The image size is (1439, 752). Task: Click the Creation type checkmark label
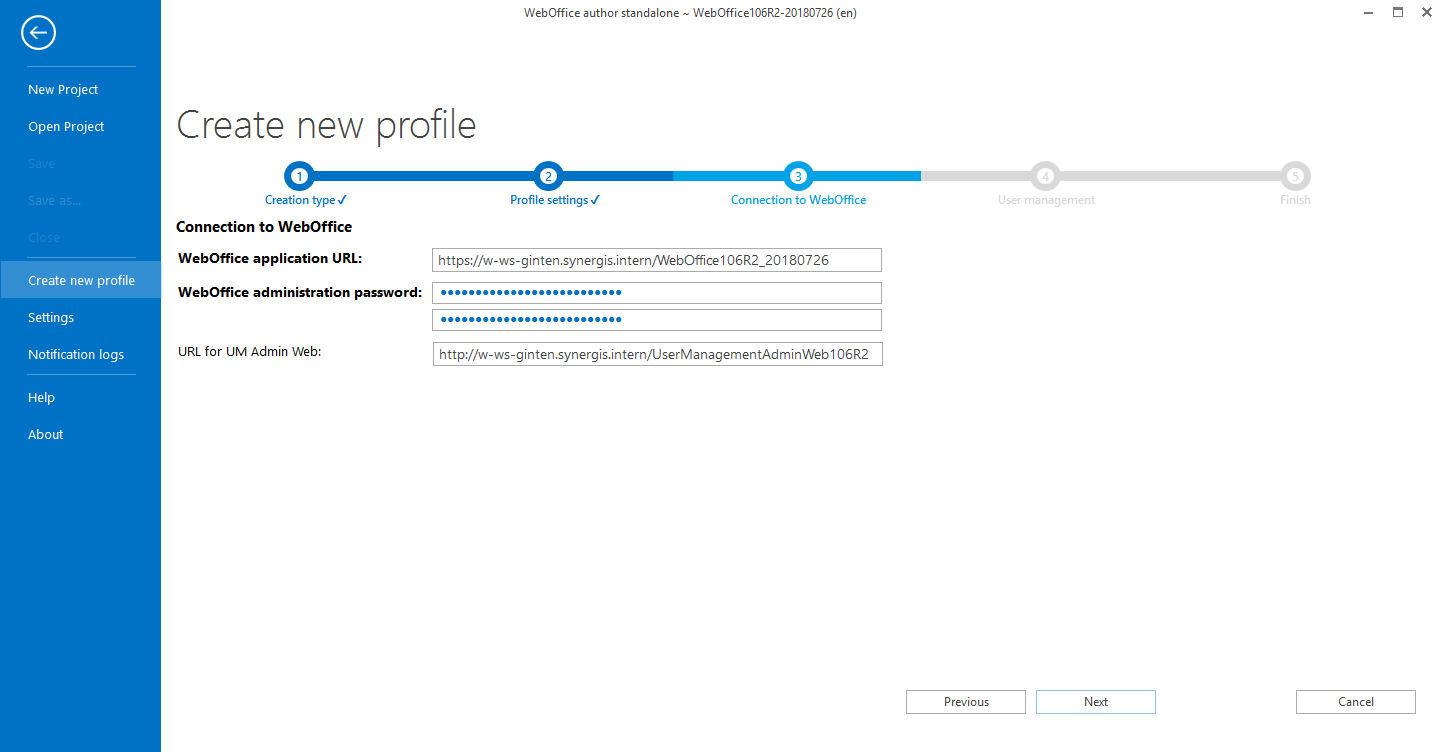(x=305, y=199)
